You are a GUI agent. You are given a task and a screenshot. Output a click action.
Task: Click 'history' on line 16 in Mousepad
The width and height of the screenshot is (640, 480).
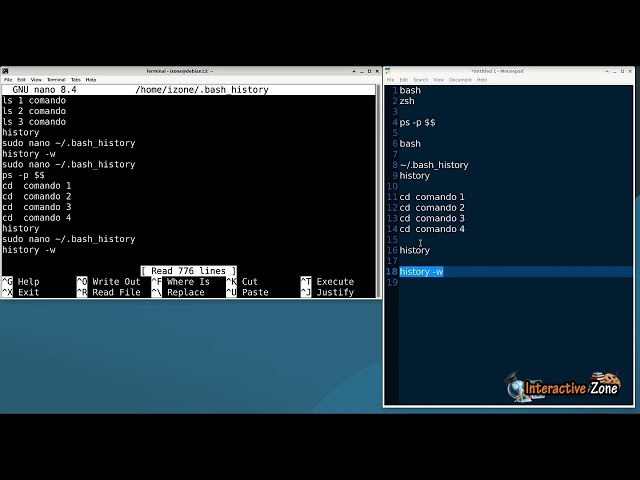pyautogui.click(x=415, y=250)
